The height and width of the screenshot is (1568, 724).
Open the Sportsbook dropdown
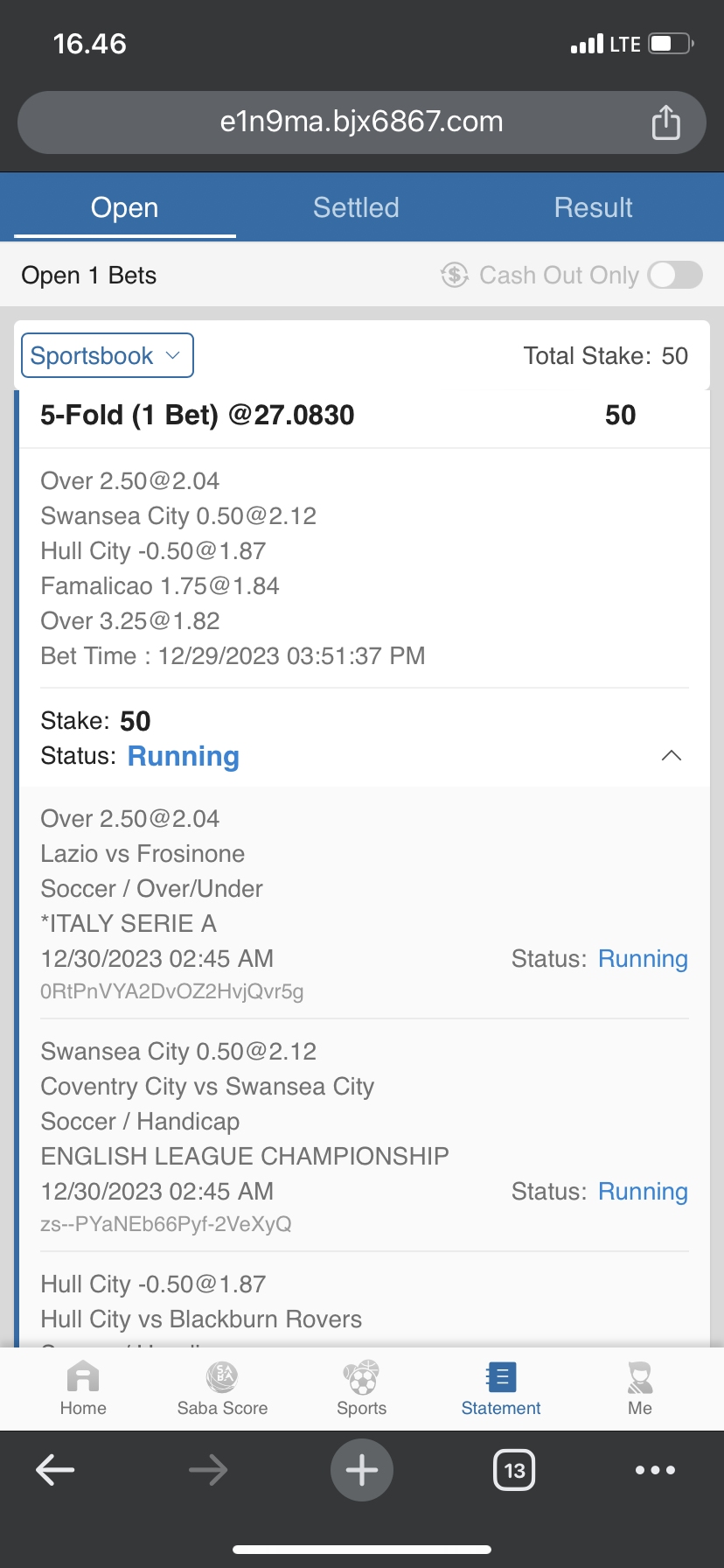pyautogui.click(x=107, y=356)
